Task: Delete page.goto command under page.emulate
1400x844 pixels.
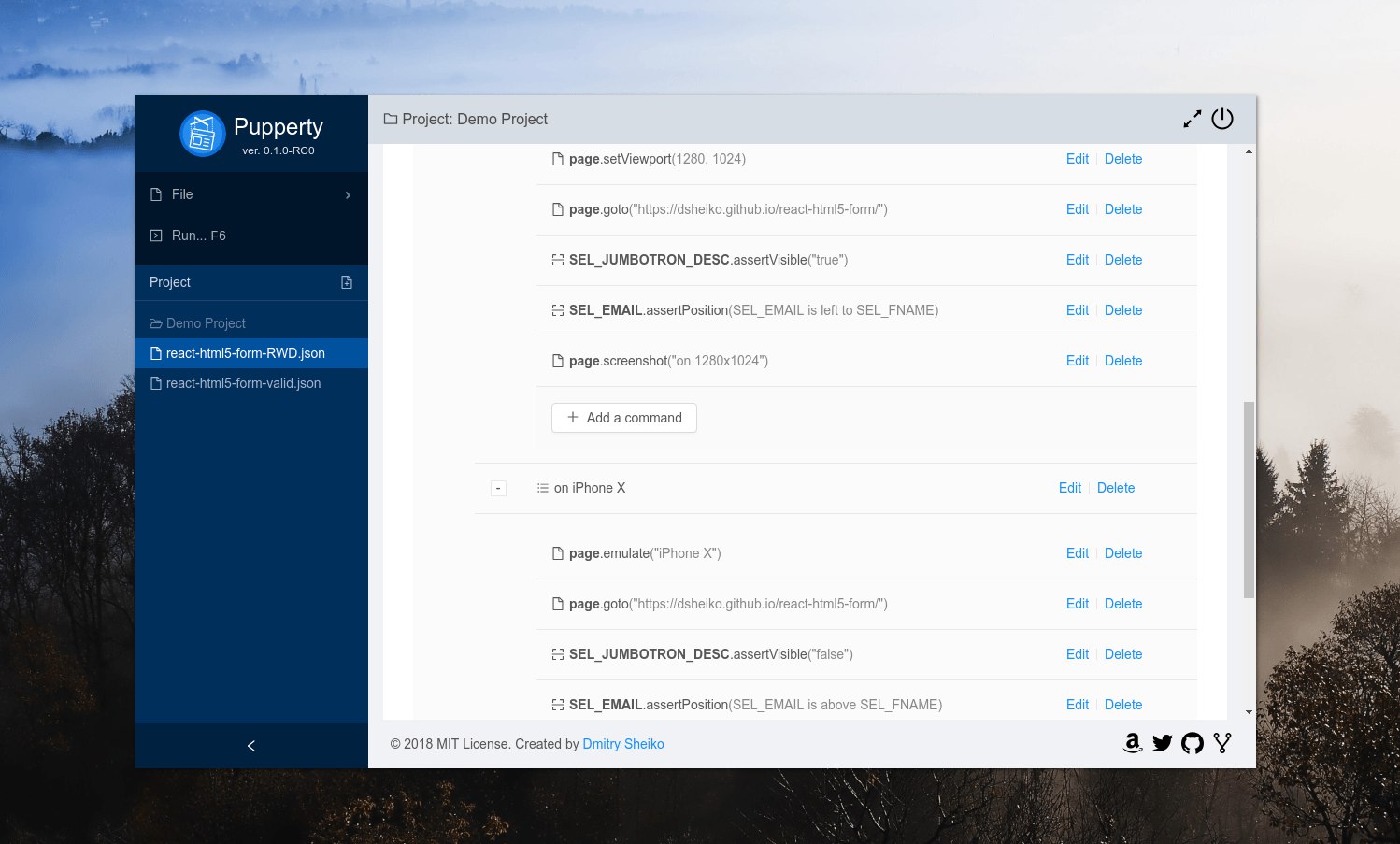Action: [1123, 604]
